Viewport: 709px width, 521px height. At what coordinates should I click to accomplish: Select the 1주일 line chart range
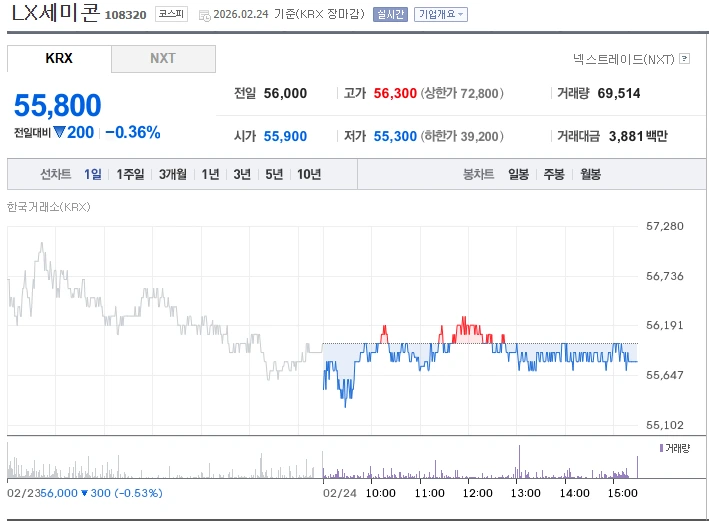point(130,174)
